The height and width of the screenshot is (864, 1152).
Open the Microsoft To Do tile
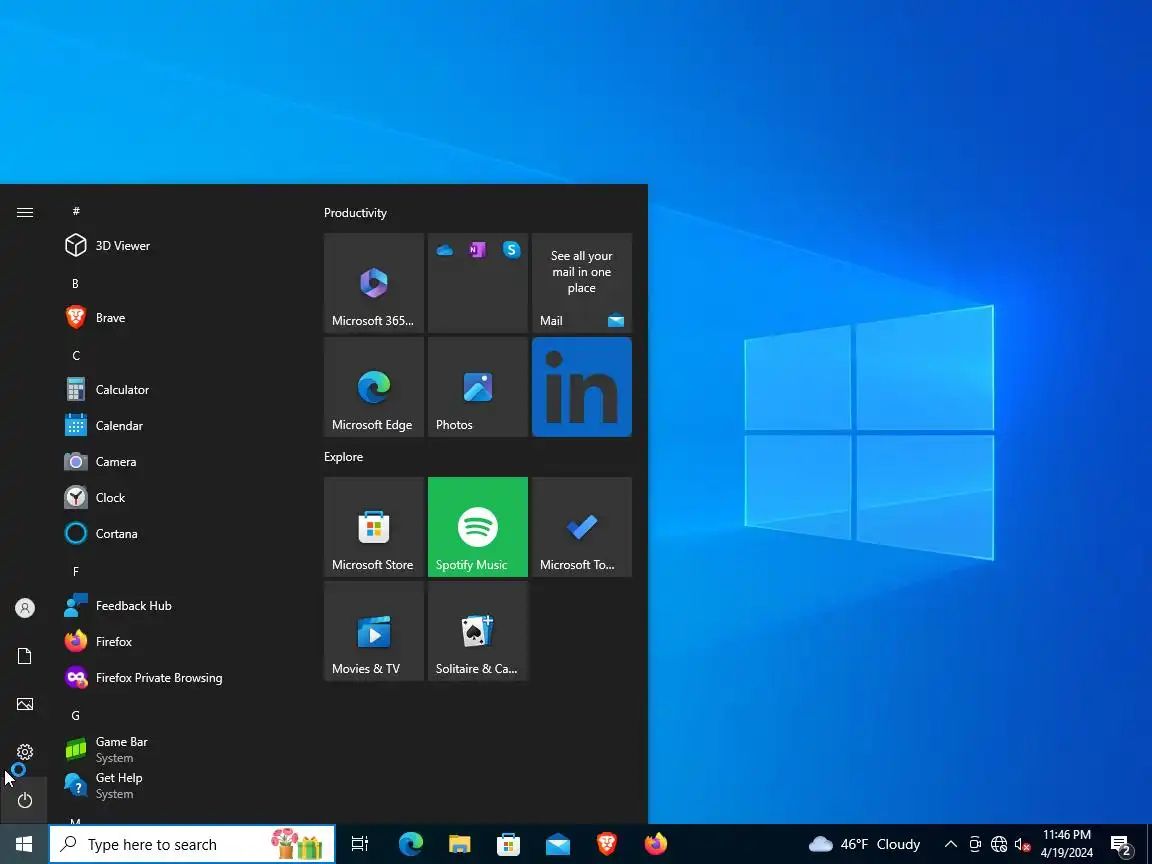(x=582, y=527)
